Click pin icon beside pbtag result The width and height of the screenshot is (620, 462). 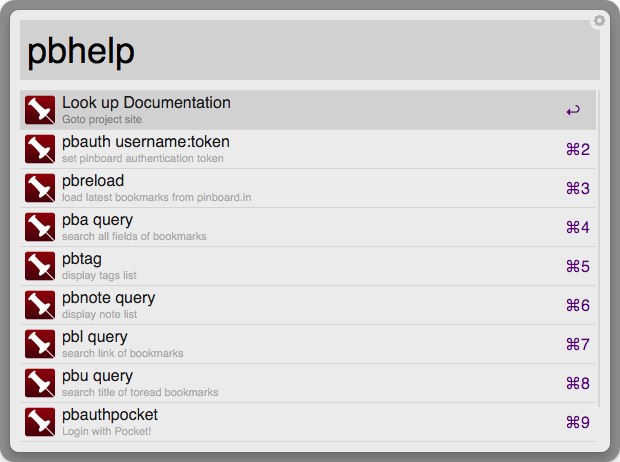[x=40, y=266]
